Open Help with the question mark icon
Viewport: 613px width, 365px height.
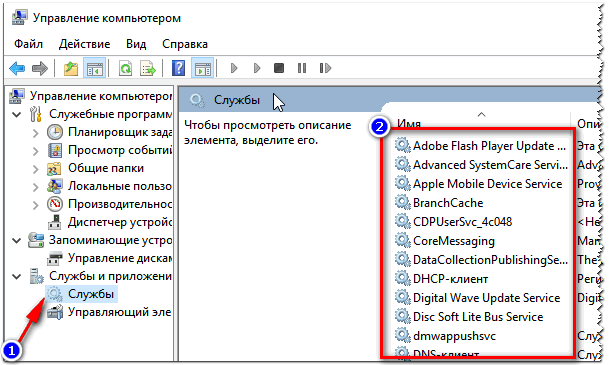[x=178, y=68]
